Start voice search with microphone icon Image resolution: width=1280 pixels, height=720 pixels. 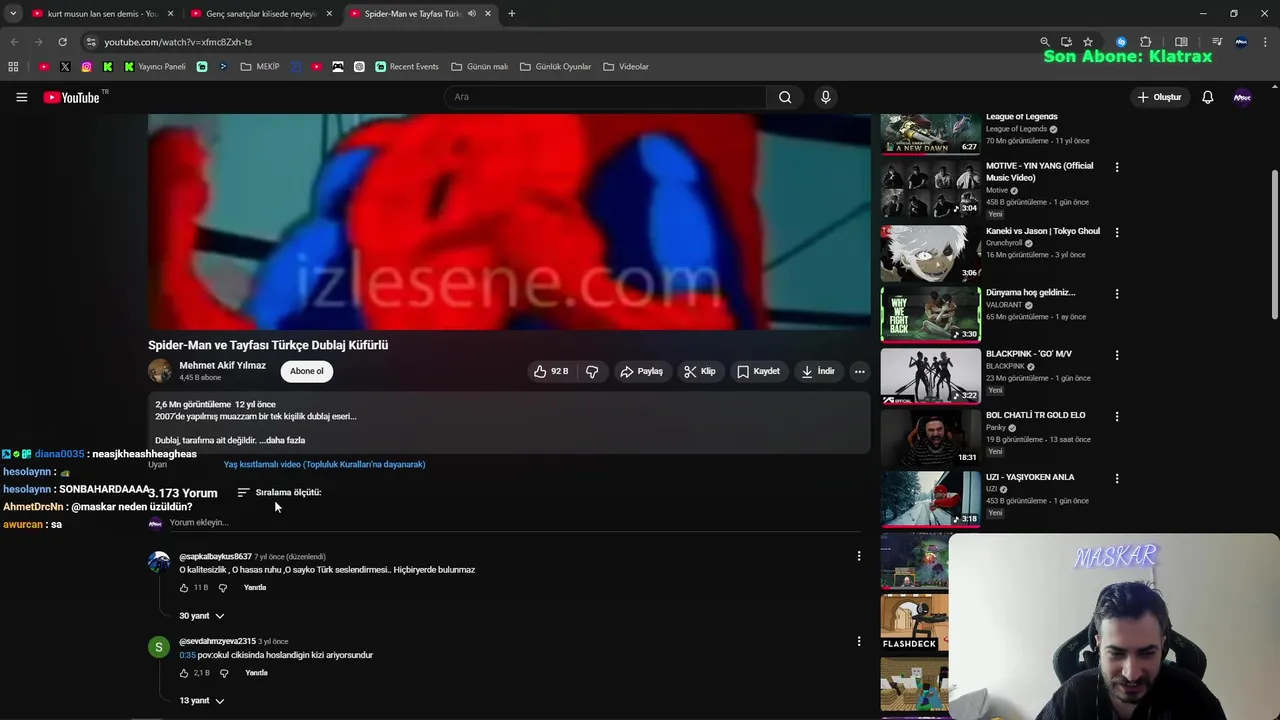tap(825, 97)
